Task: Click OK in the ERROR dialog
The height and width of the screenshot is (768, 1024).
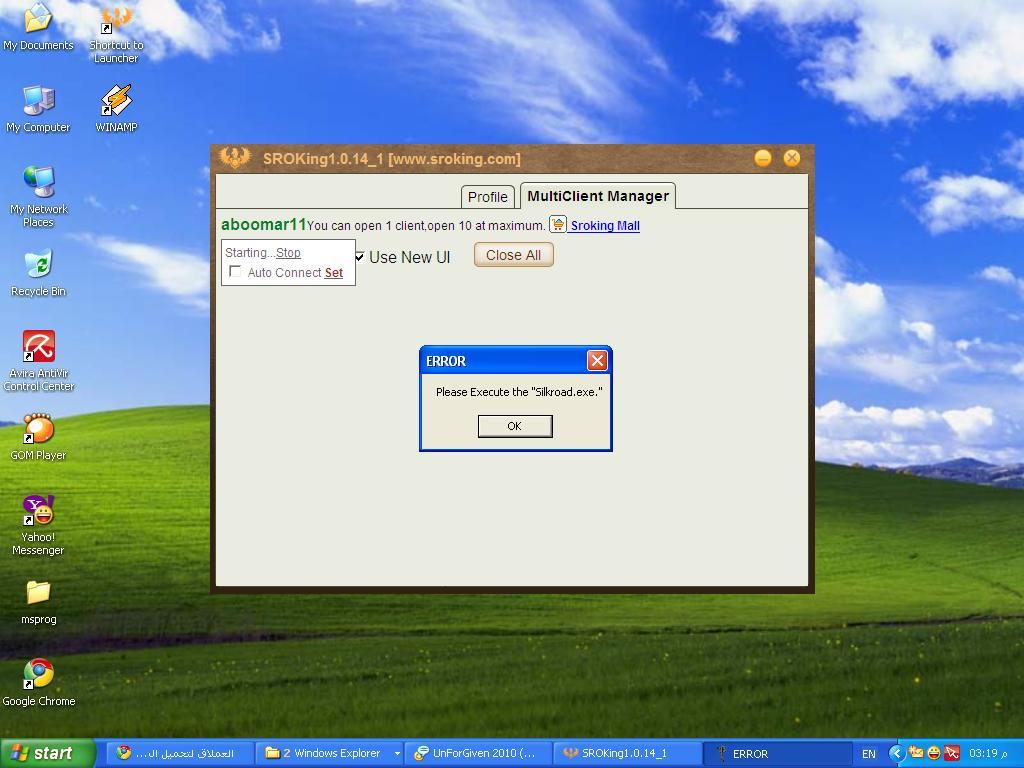Action: [x=515, y=426]
